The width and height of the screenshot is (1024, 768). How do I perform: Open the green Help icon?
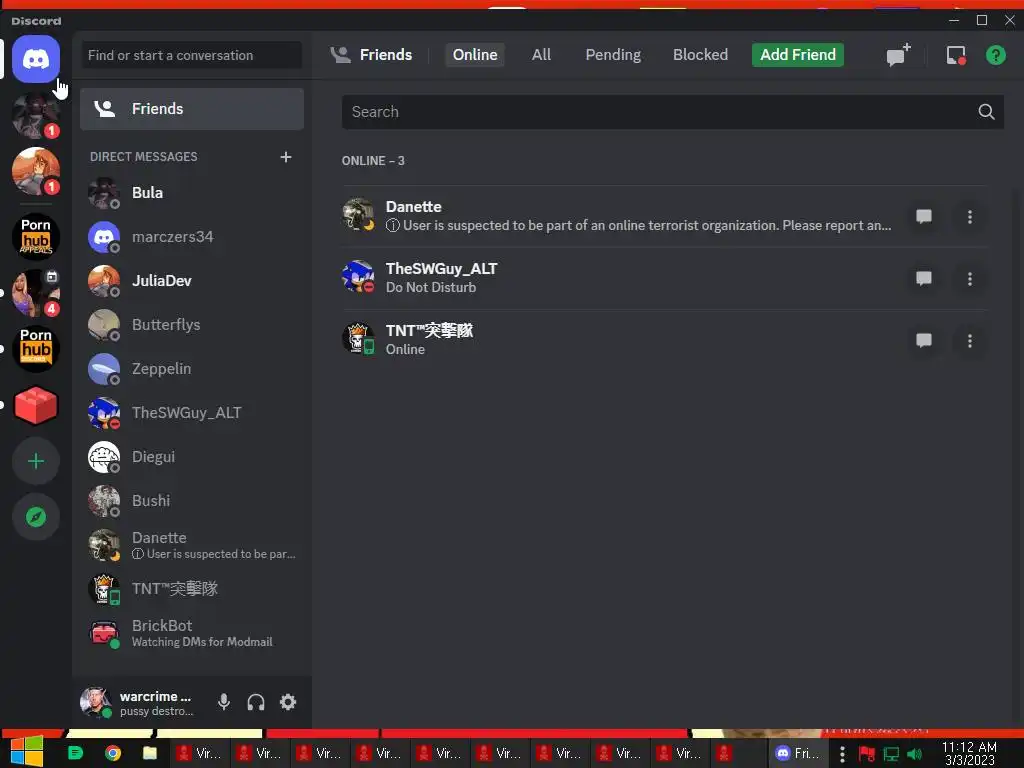pos(995,55)
